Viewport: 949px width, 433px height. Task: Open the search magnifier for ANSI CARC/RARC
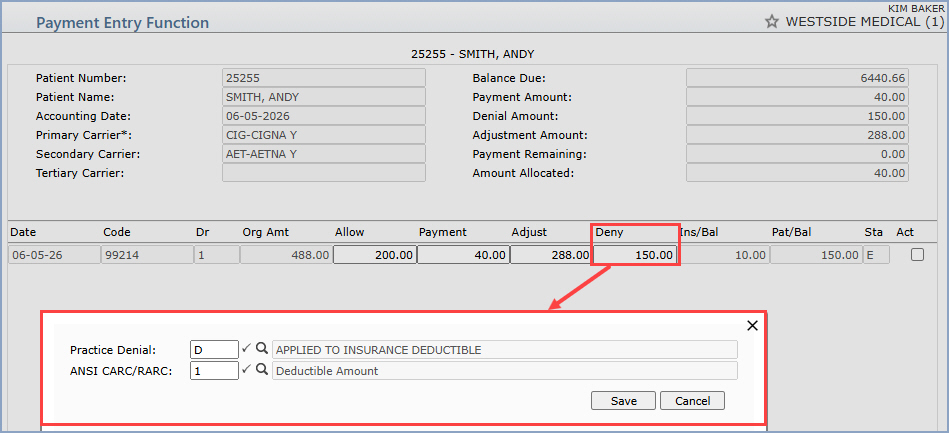[261, 369]
